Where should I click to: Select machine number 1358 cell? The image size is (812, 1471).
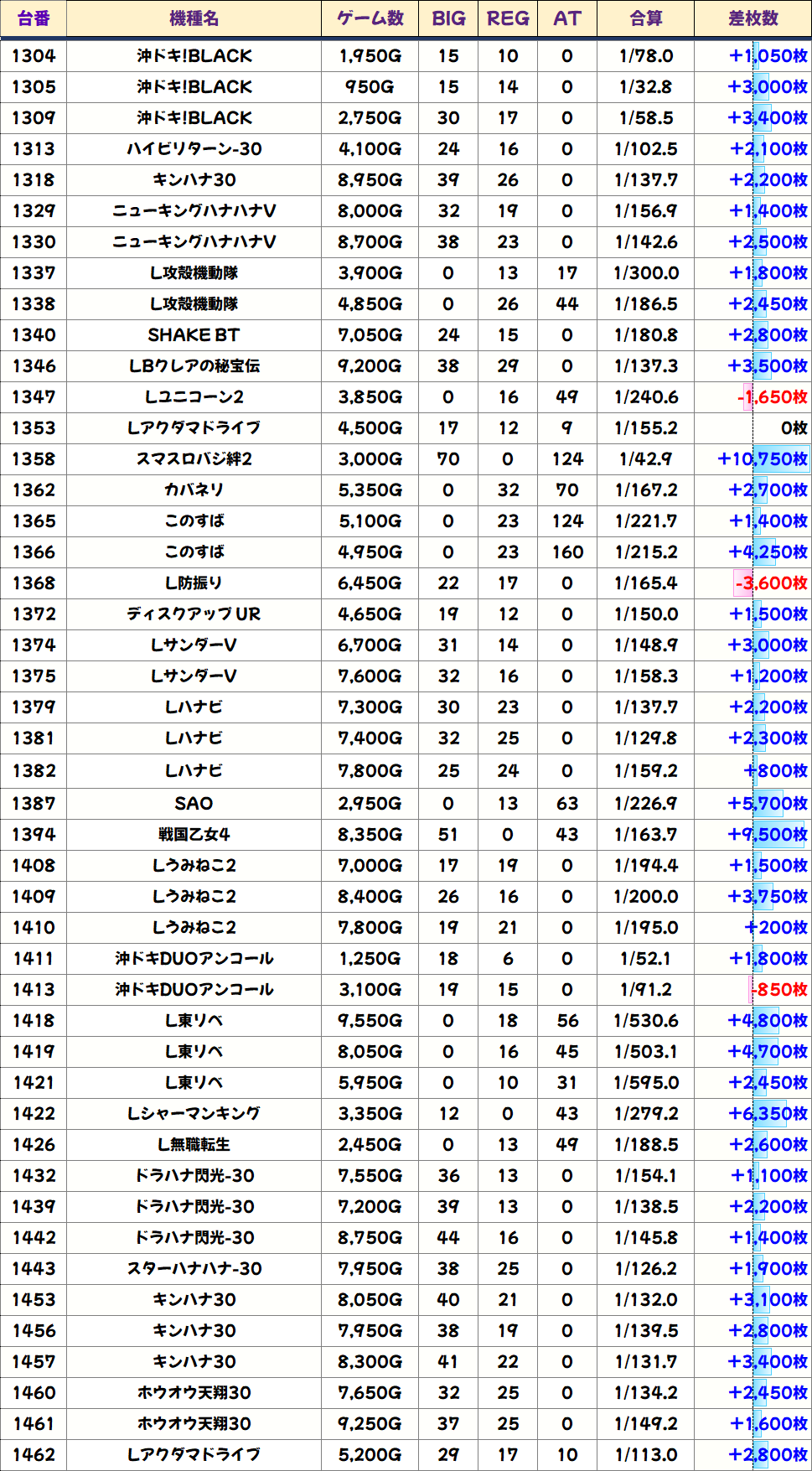(x=34, y=459)
